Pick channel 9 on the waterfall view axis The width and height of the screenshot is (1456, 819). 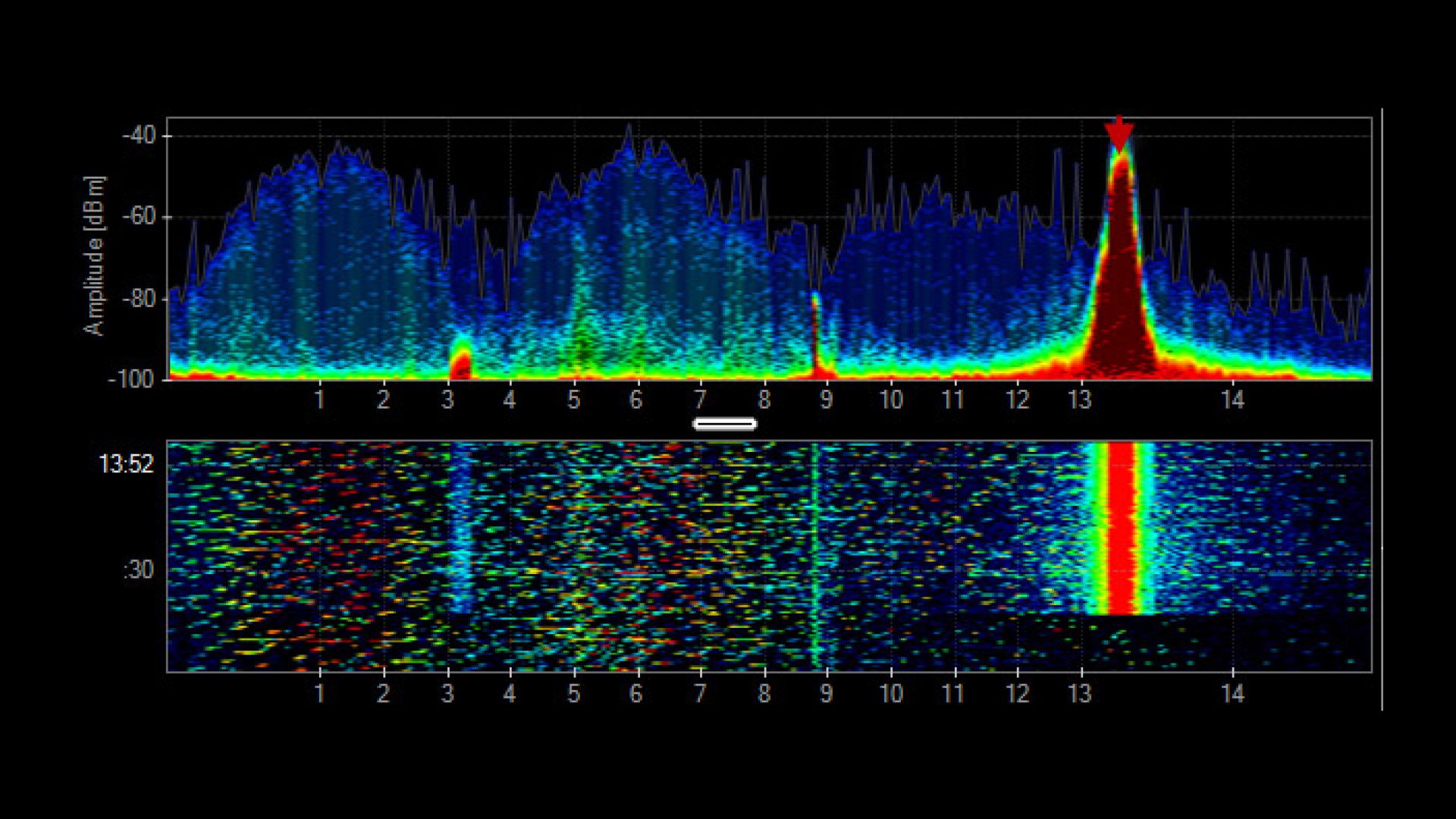tap(827, 692)
